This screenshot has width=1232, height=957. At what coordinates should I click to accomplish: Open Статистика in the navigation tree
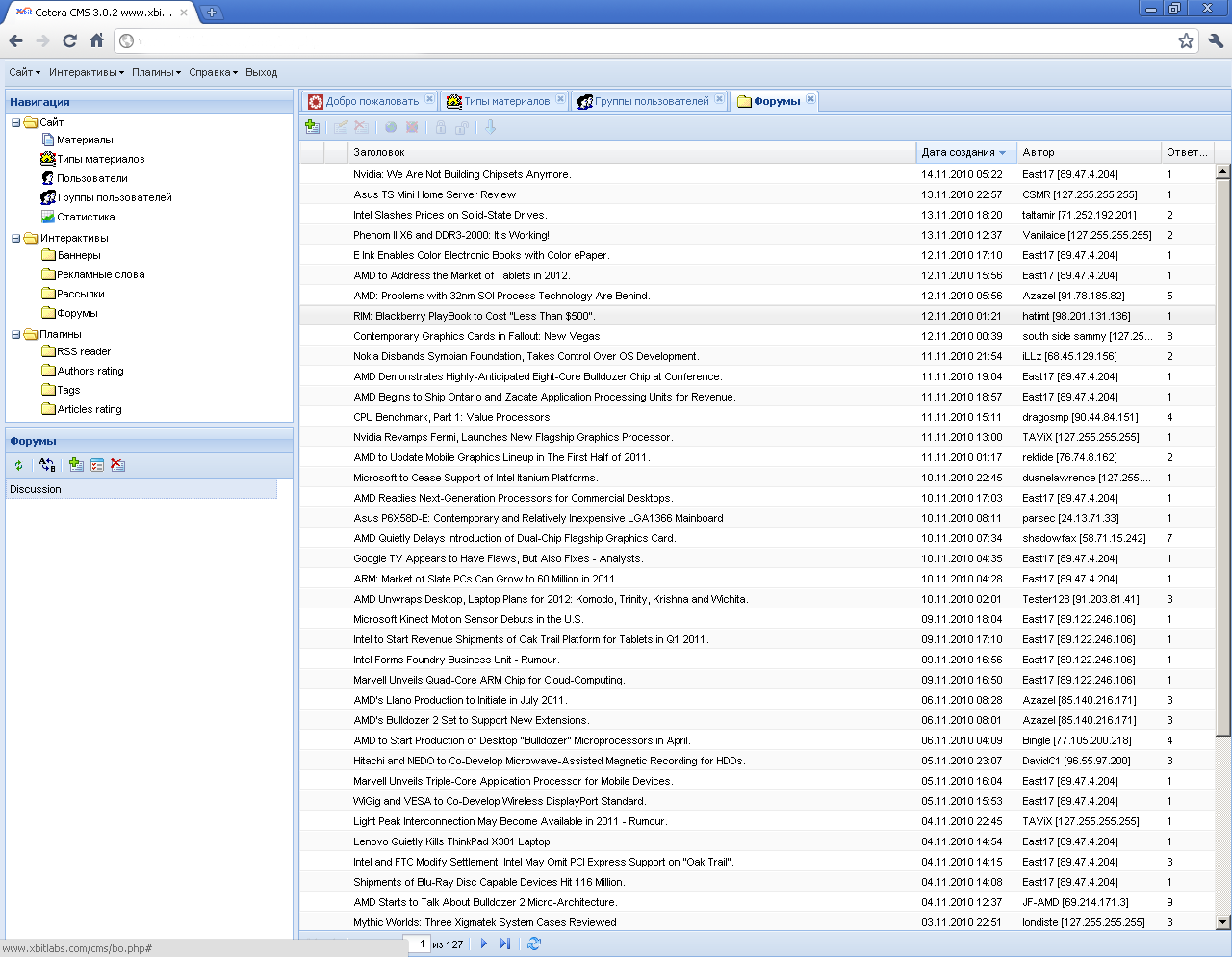pos(86,217)
